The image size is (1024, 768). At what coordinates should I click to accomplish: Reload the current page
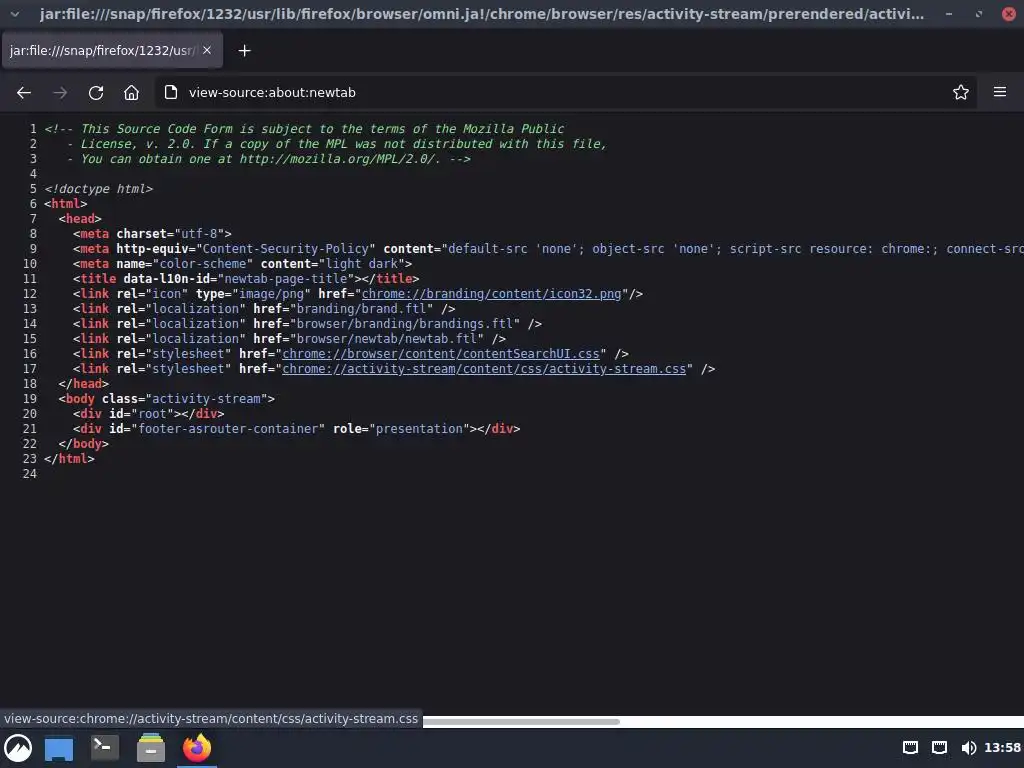[96, 93]
